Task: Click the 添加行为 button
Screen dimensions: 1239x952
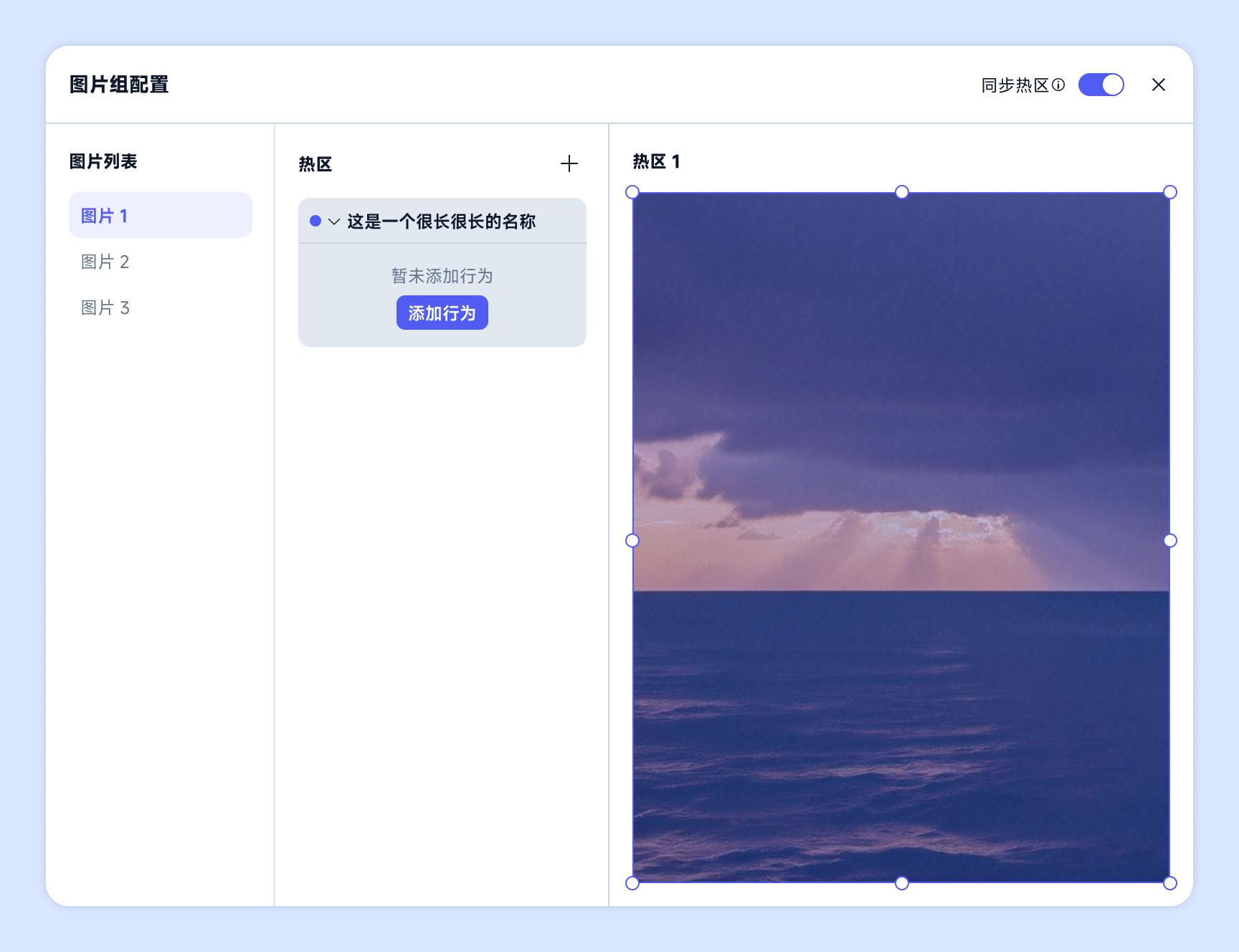Action: click(x=442, y=313)
